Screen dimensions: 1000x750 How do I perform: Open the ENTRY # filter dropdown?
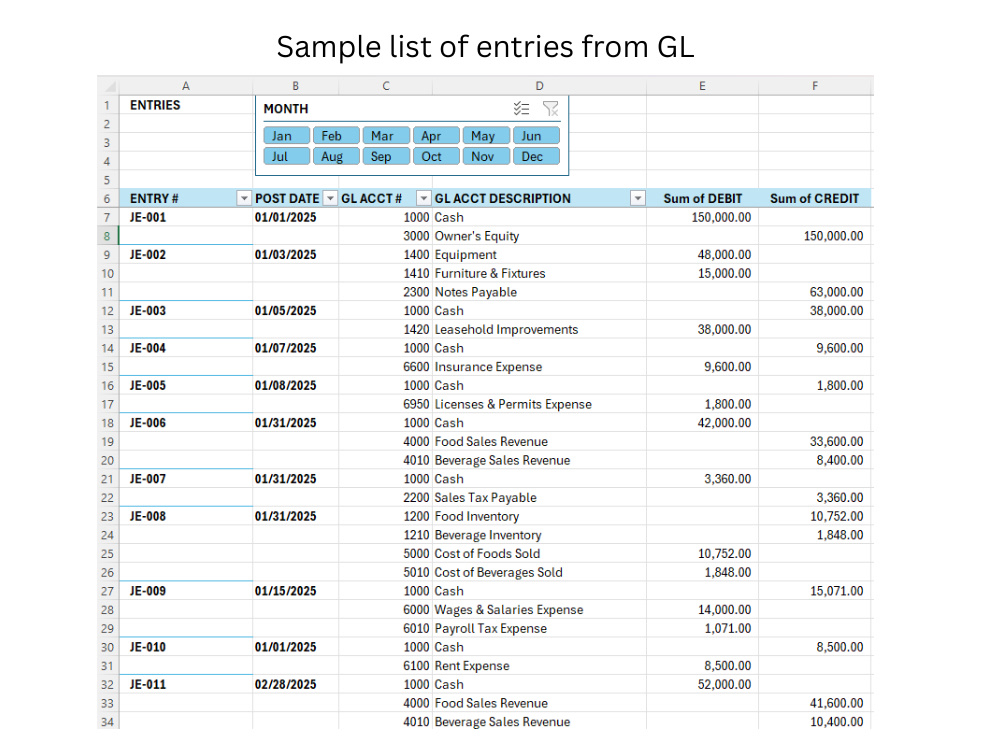244,198
